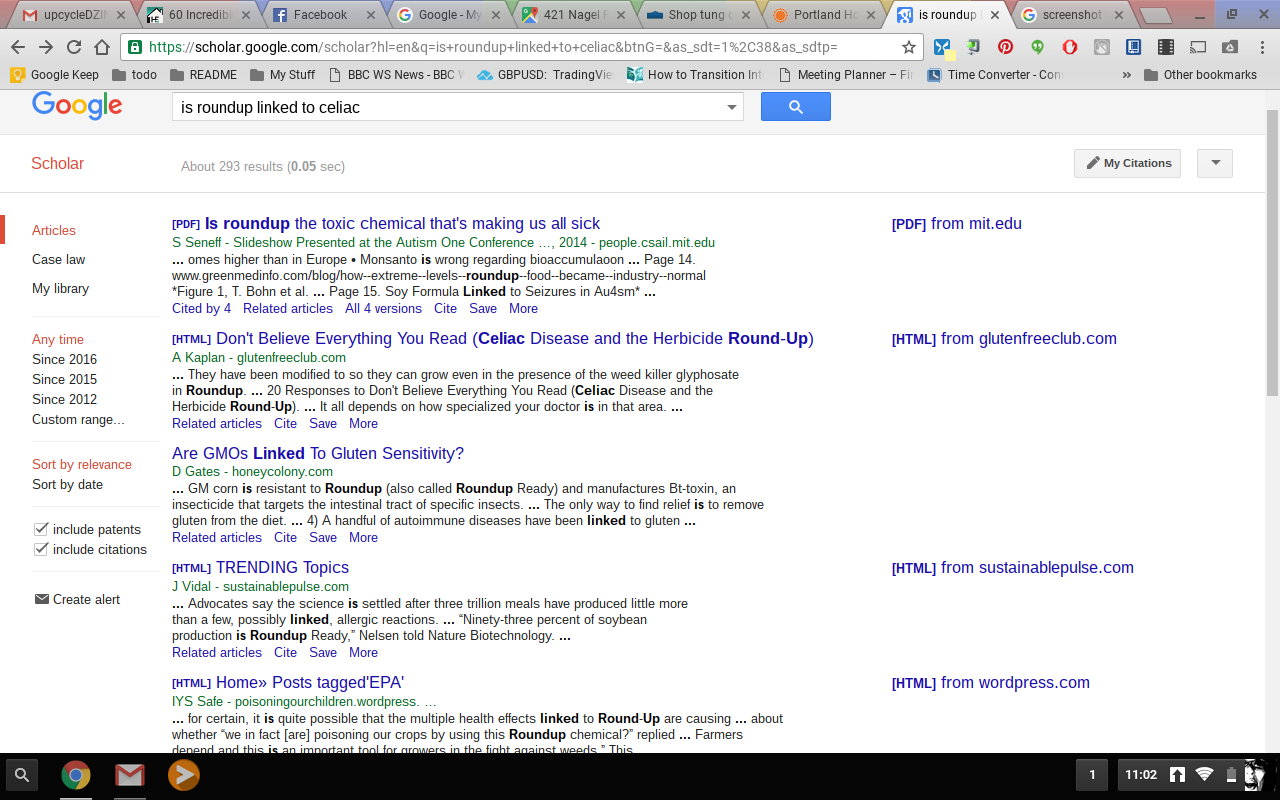Open the My Stuff bookmarks folder
Image resolution: width=1280 pixels, height=800 pixels.
(x=282, y=75)
